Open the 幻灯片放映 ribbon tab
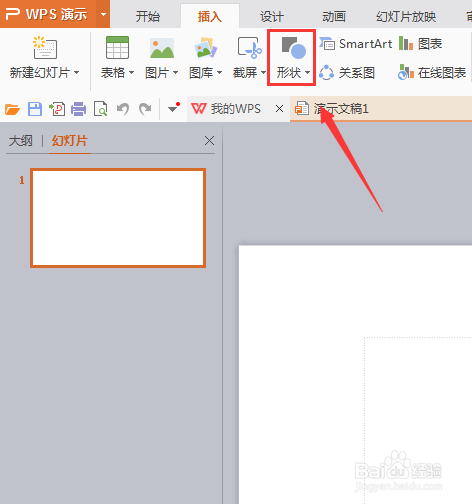Image resolution: width=472 pixels, height=504 pixels. [406, 16]
